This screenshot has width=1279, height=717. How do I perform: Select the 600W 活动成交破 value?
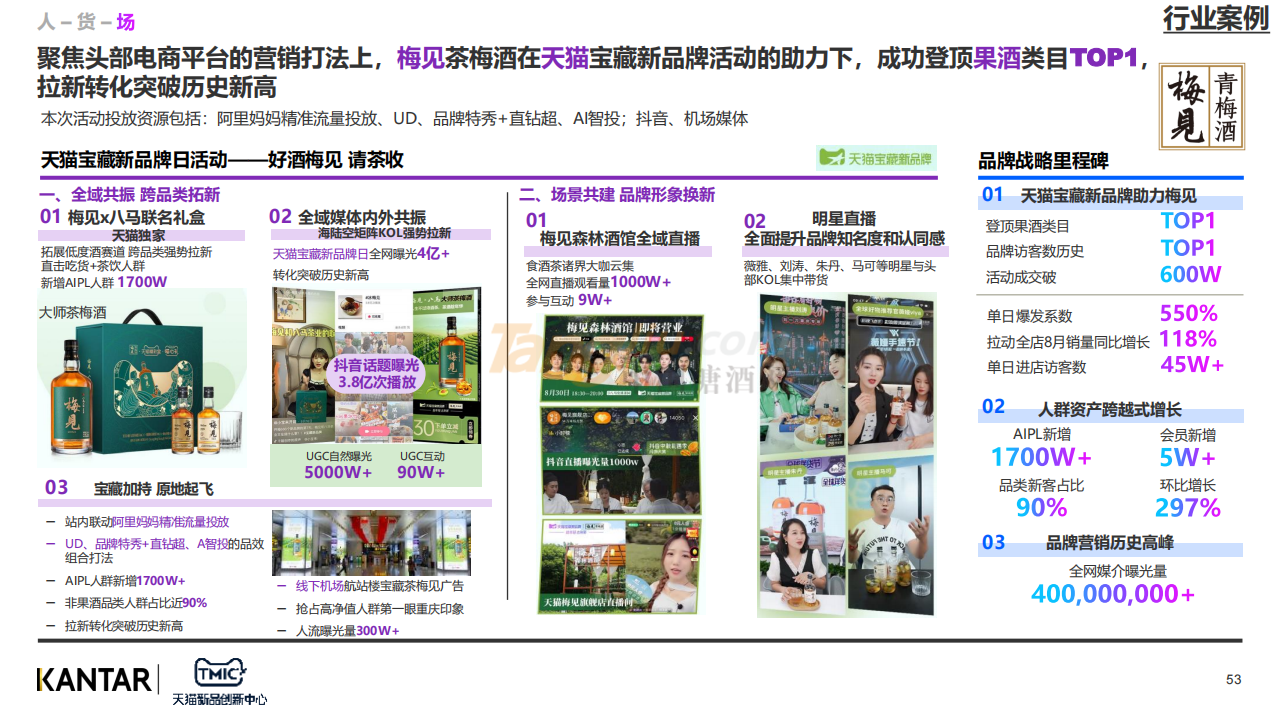pyautogui.click(x=1191, y=275)
